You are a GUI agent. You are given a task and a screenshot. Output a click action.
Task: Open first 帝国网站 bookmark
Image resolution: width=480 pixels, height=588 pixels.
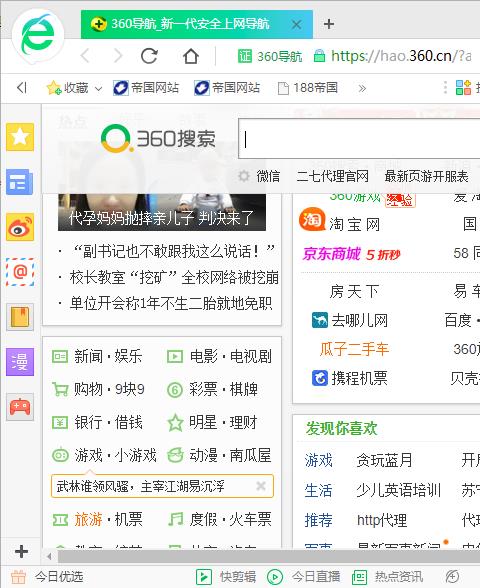146,88
